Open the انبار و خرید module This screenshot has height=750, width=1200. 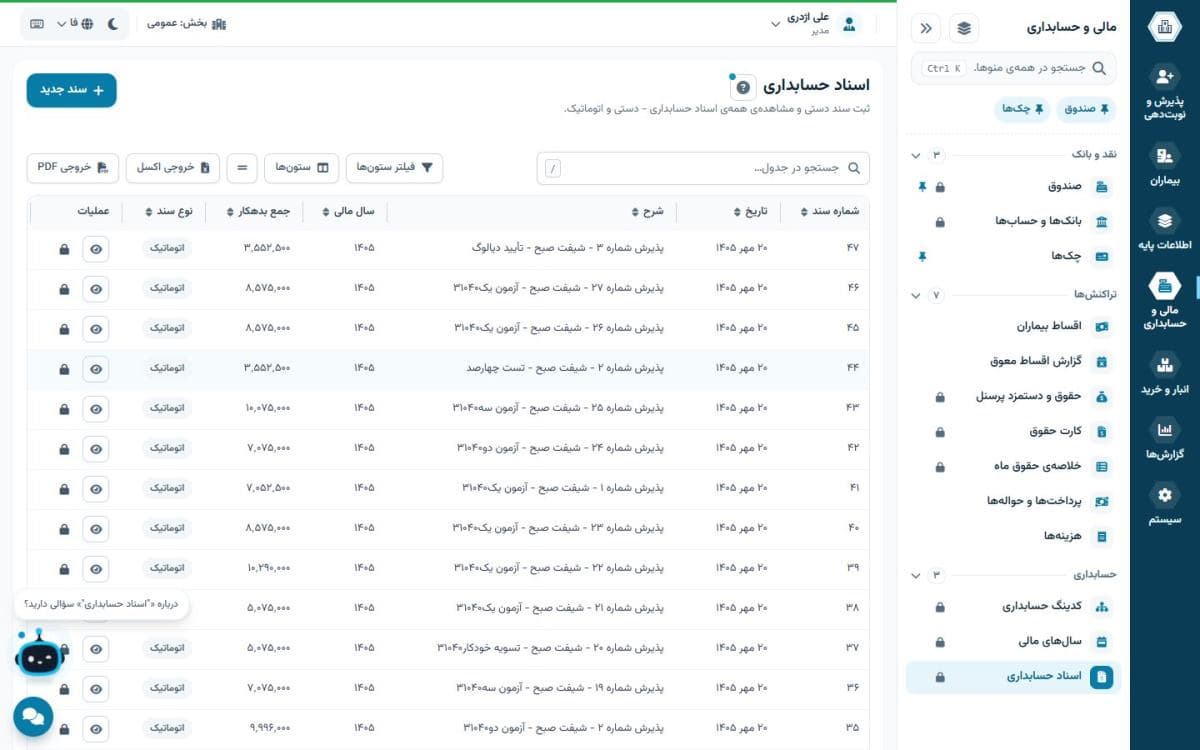pyautogui.click(x=1164, y=374)
